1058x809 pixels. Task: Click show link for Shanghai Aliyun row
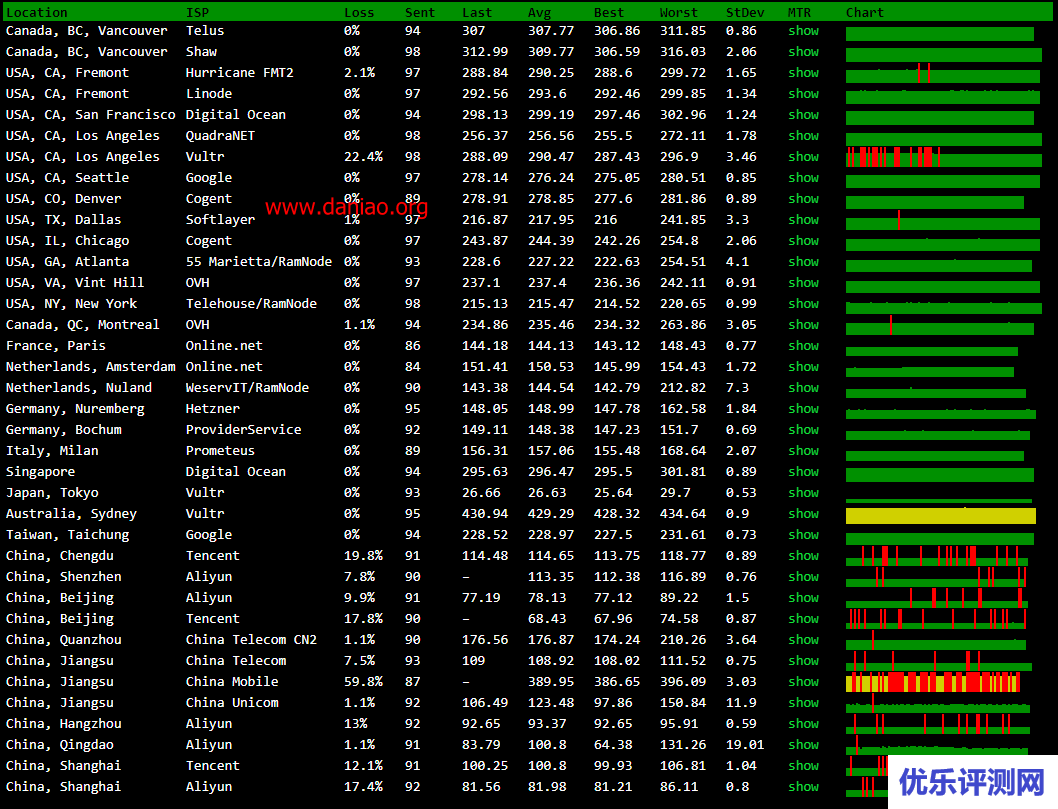click(x=803, y=787)
